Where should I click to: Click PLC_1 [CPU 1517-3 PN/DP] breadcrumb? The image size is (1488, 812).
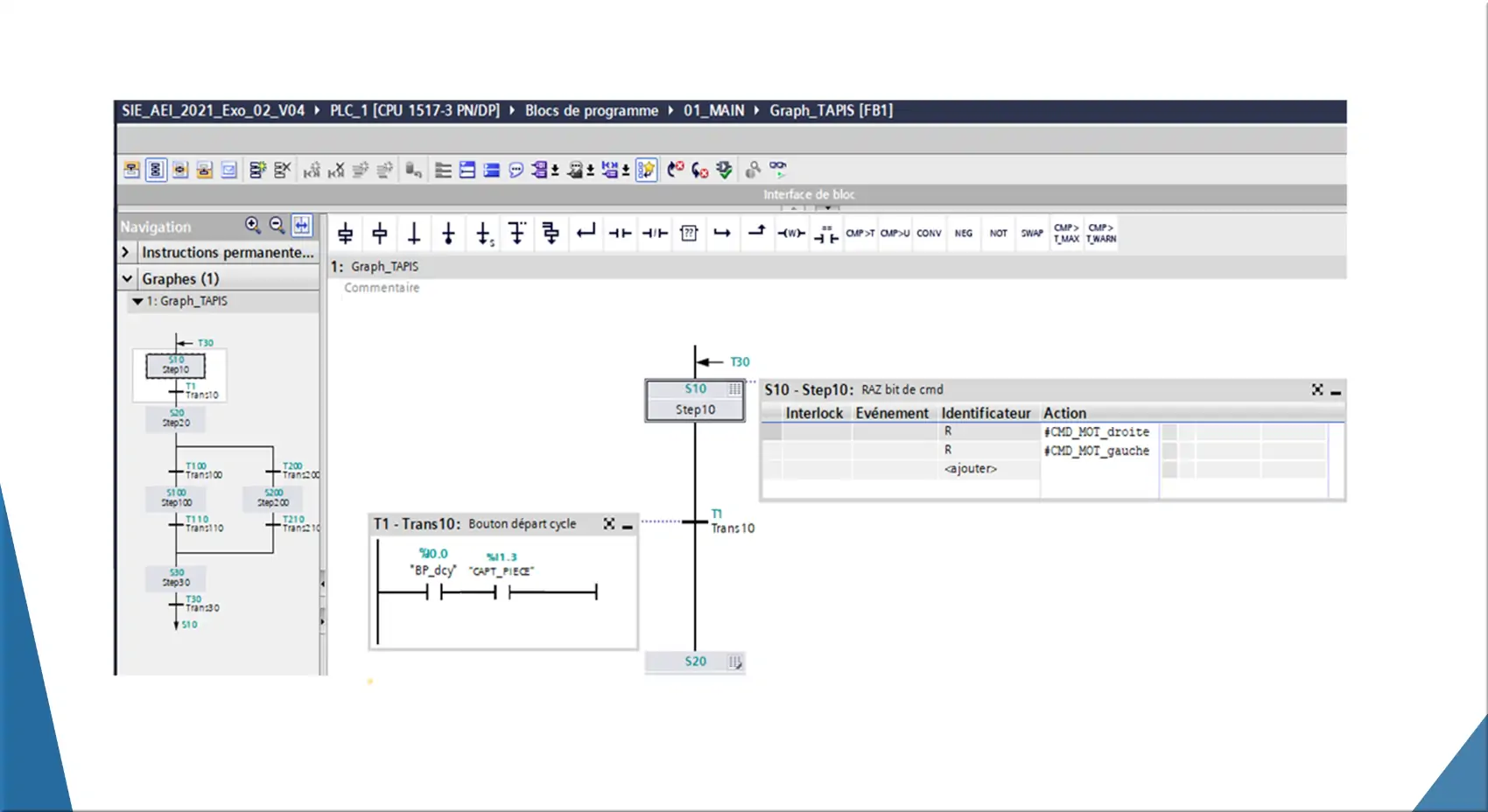(415, 110)
